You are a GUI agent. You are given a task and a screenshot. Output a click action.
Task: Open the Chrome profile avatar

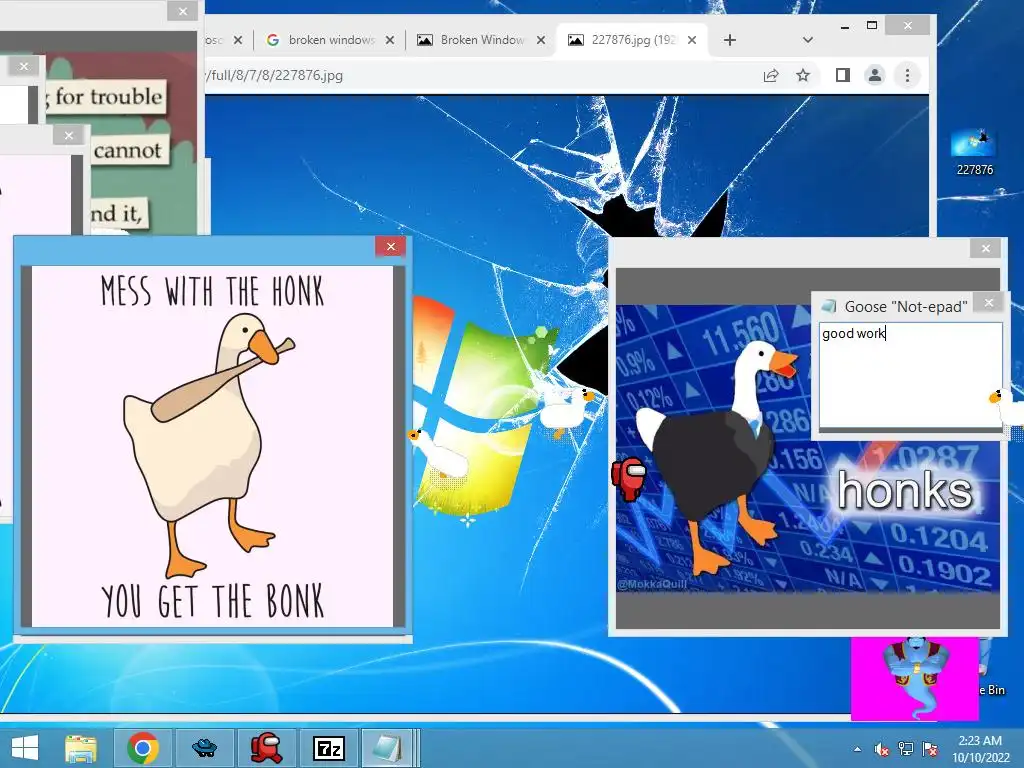click(874, 76)
